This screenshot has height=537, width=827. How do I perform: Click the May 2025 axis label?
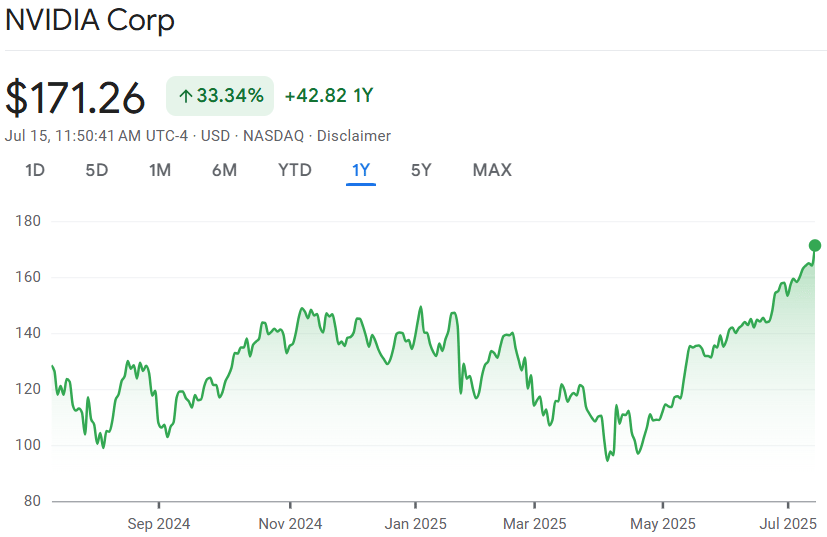[x=662, y=524]
